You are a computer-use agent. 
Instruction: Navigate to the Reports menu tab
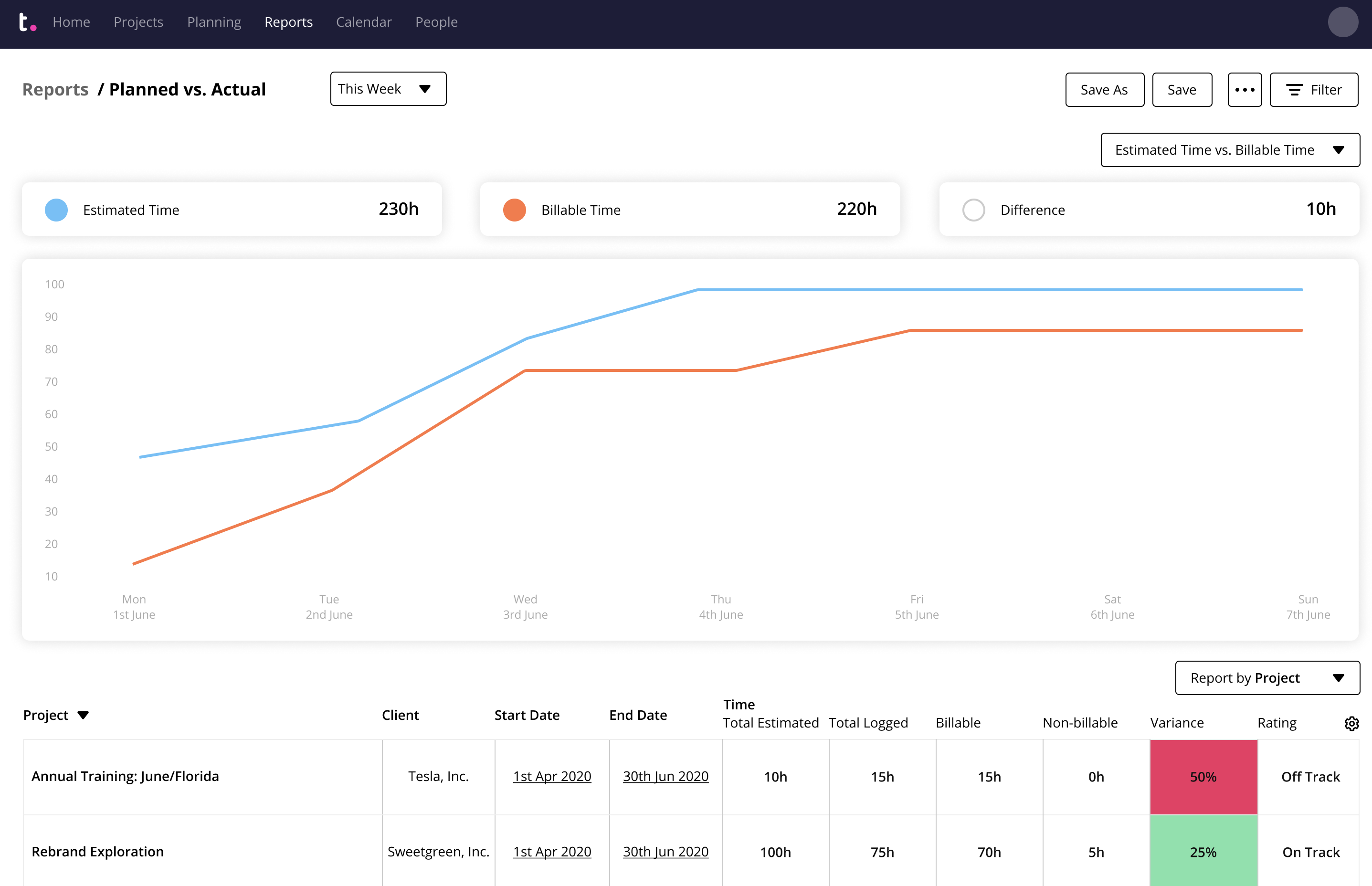click(289, 22)
